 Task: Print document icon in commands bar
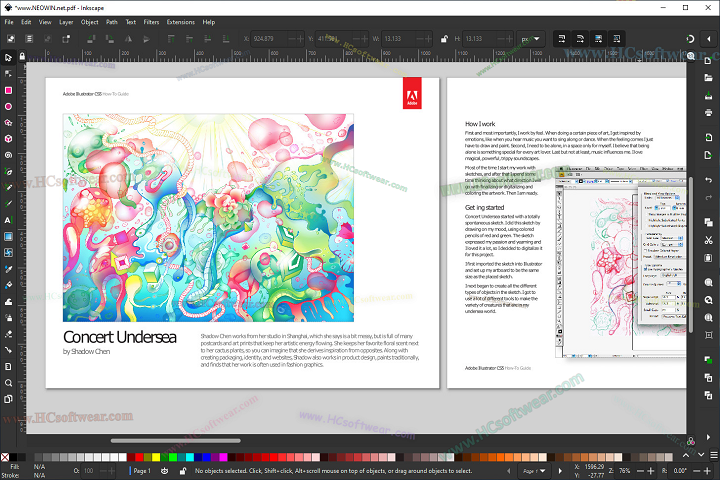tap(708, 113)
